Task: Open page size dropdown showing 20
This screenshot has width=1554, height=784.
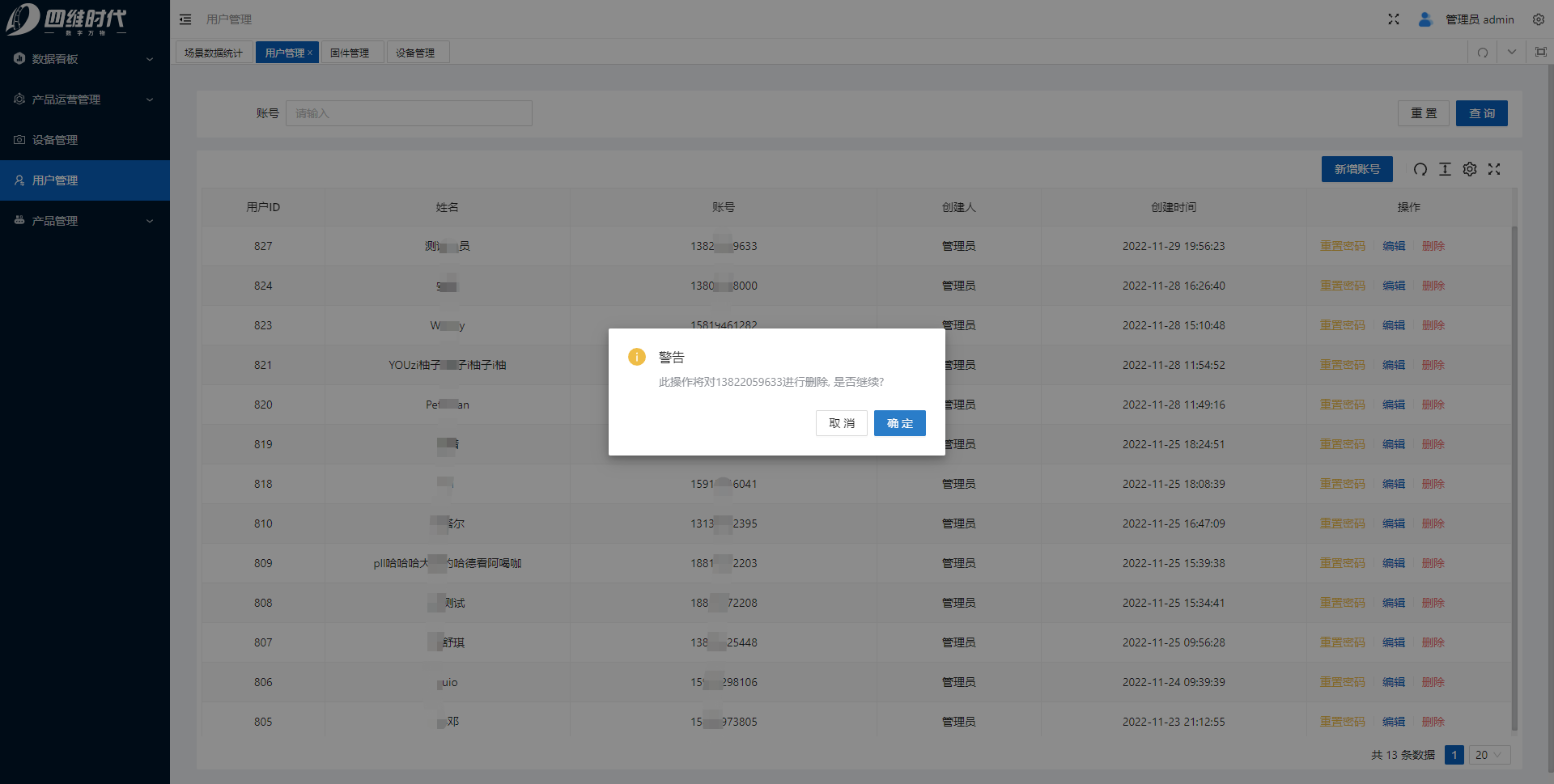Action: (x=1488, y=755)
